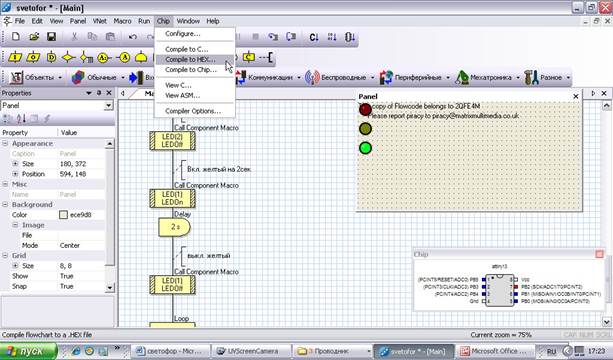Click the New document icon
The width and height of the screenshot is (613, 360).
pyautogui.click(x=16, y=37)
